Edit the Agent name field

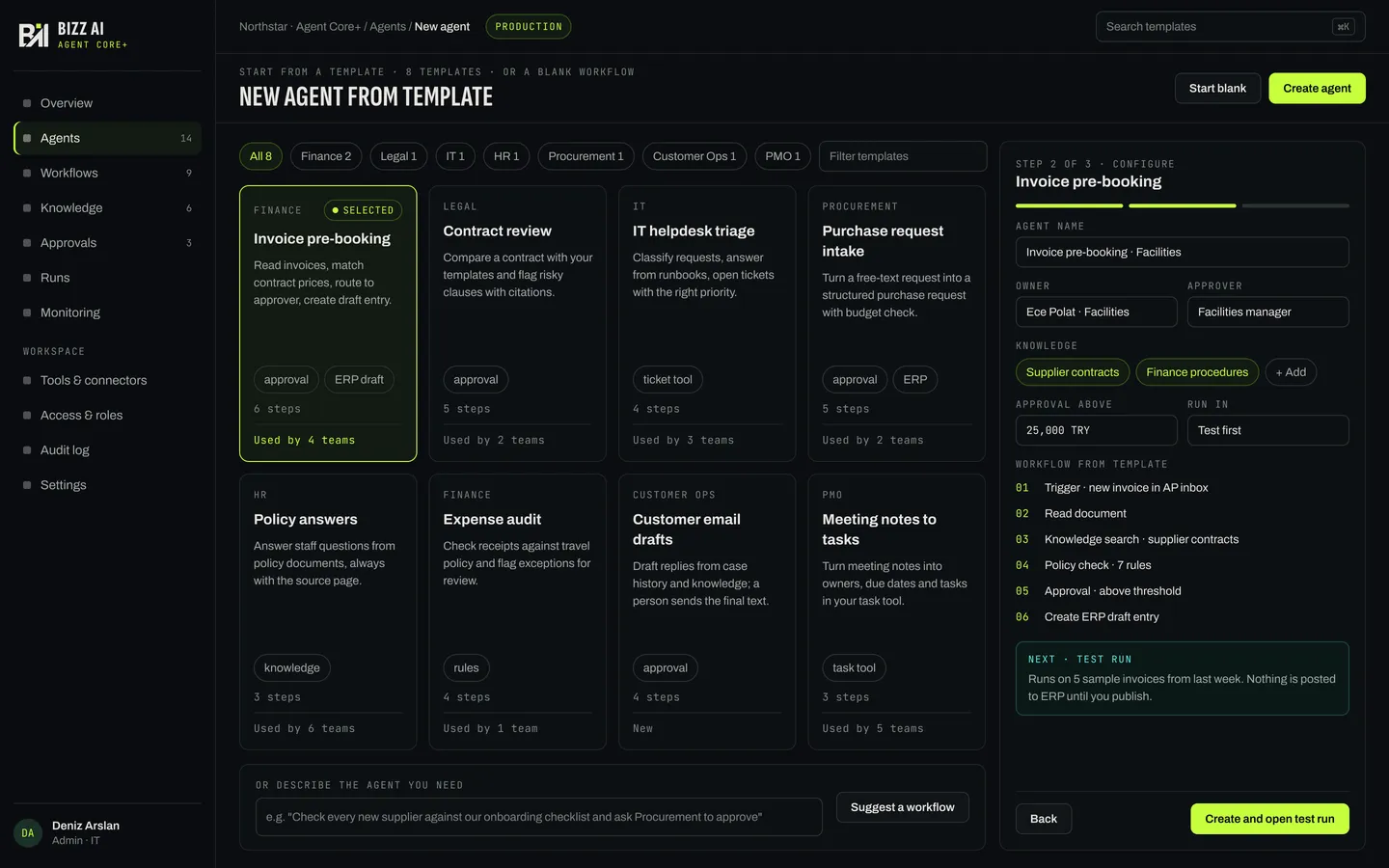pyautogui.click(x=1183, y=253)
